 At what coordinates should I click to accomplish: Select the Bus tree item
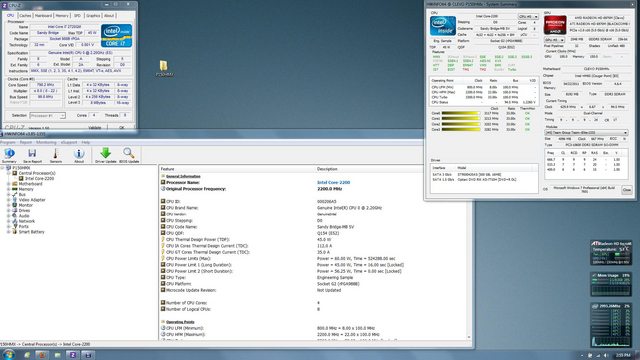tap(22, 195)
